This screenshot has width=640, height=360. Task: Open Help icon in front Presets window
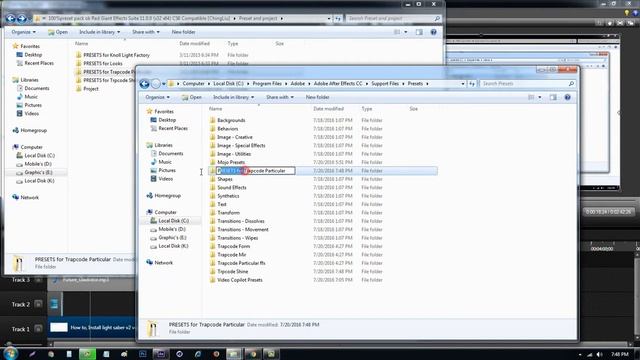coord(567,97)
